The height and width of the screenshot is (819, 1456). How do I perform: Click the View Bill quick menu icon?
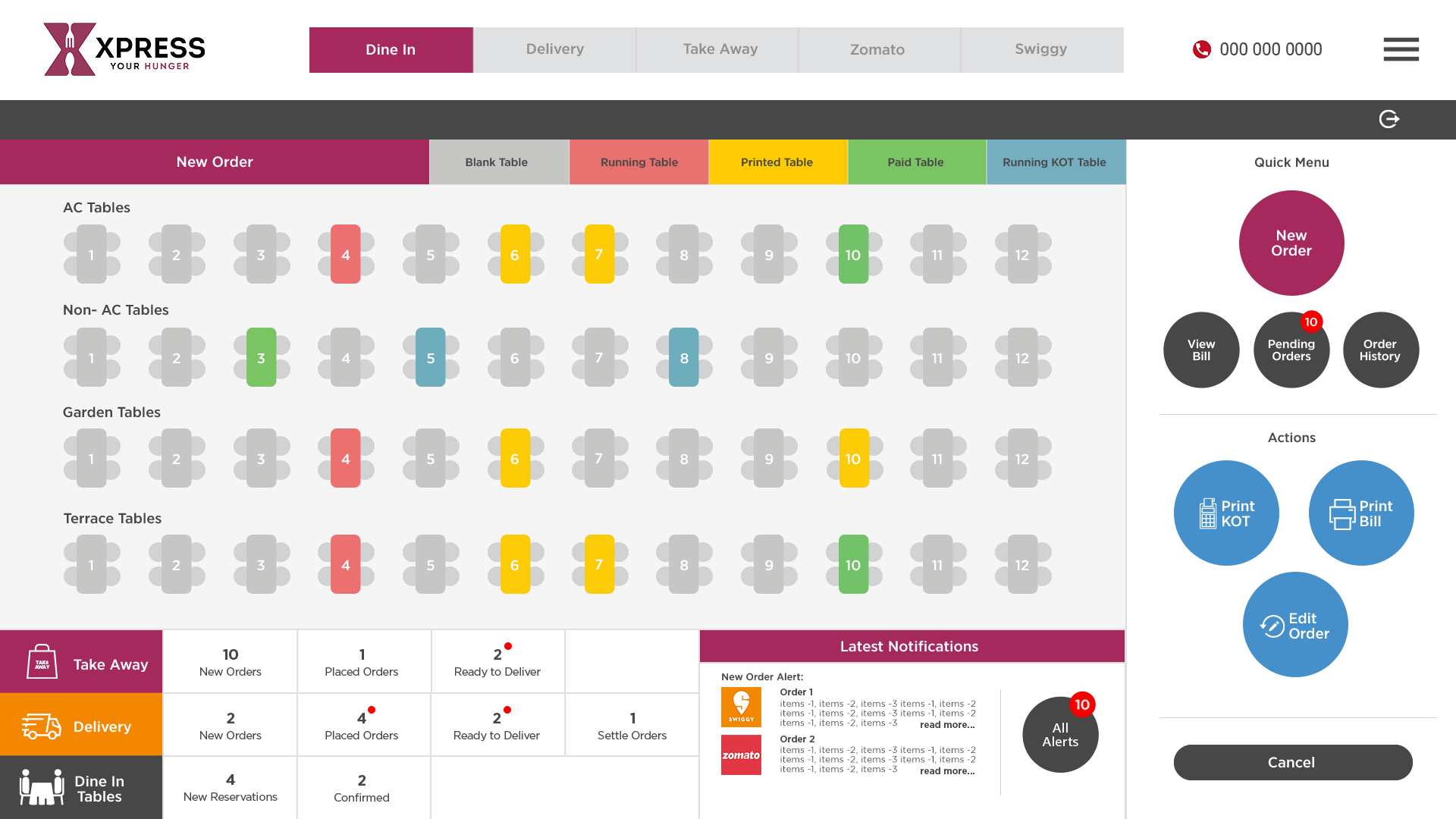pos(1203,349)
